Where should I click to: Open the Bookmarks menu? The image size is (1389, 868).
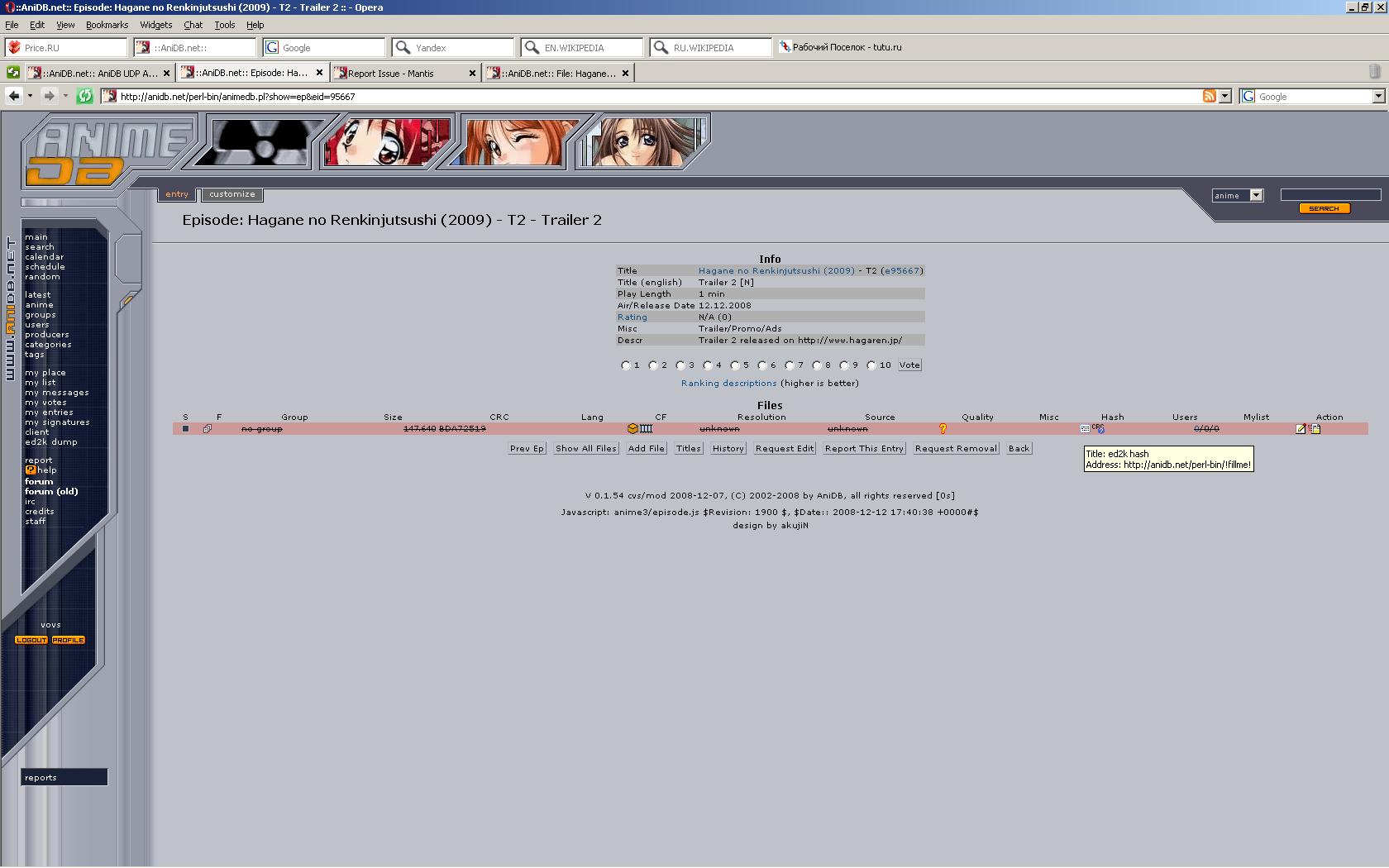point(107,25)
